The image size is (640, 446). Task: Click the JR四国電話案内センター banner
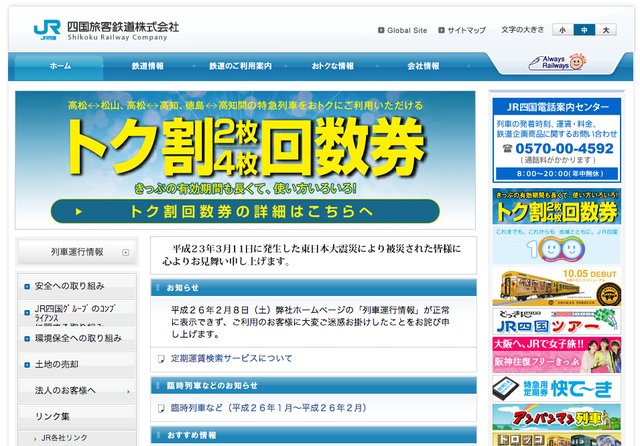[x=557, y=140]
